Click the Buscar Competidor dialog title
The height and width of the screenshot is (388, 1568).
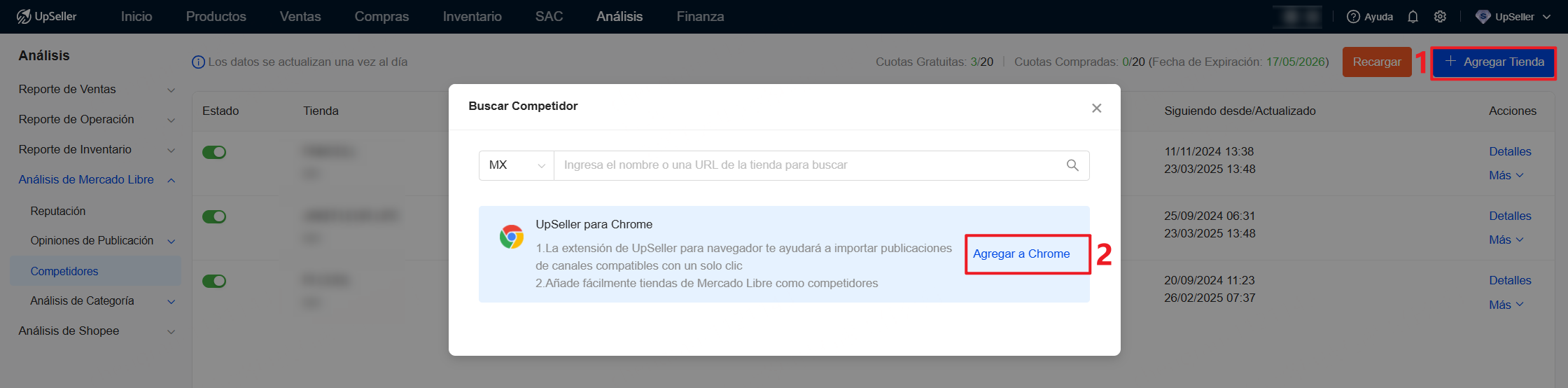point(523,106)
